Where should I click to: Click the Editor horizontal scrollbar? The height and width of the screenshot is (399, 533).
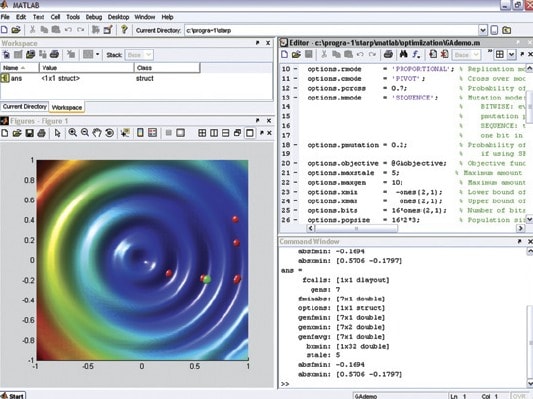[x=356, y=228]
